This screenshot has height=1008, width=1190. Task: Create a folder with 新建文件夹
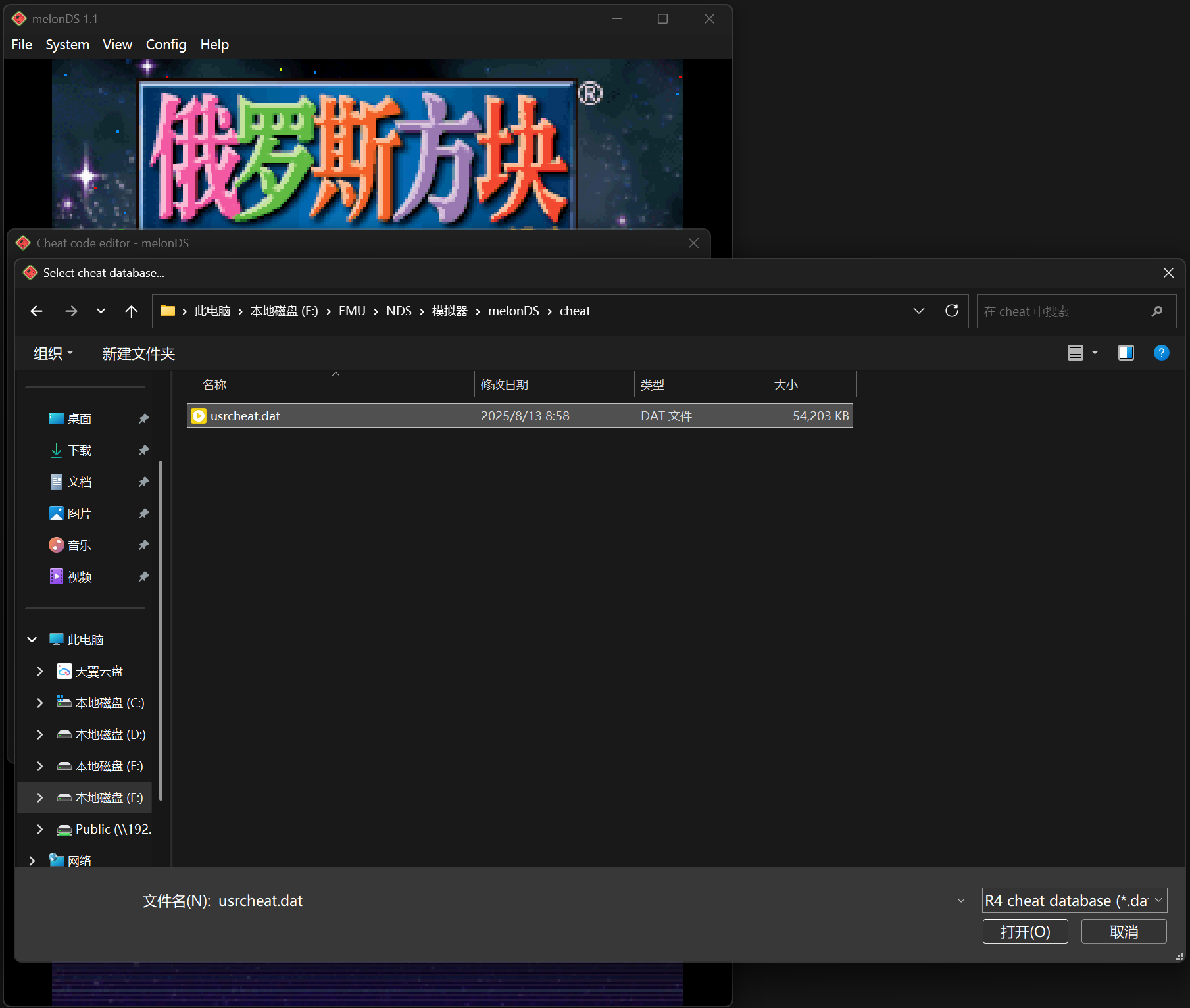pyautogui.click(x=138, y=353)
